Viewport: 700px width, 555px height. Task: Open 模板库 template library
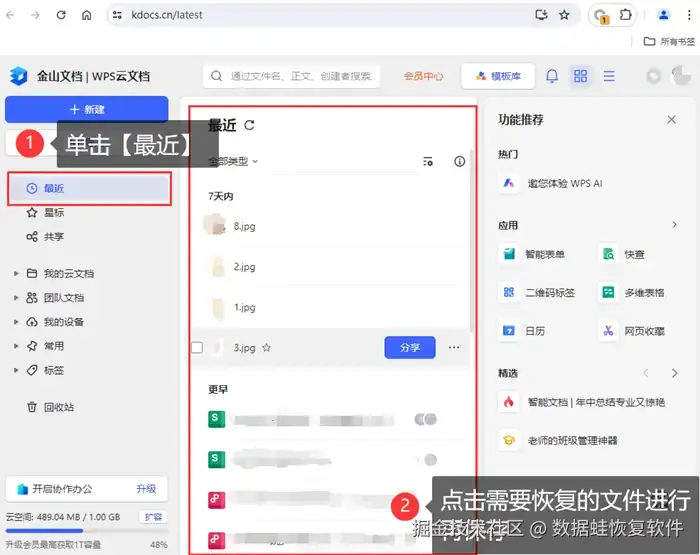click(498, 76)
